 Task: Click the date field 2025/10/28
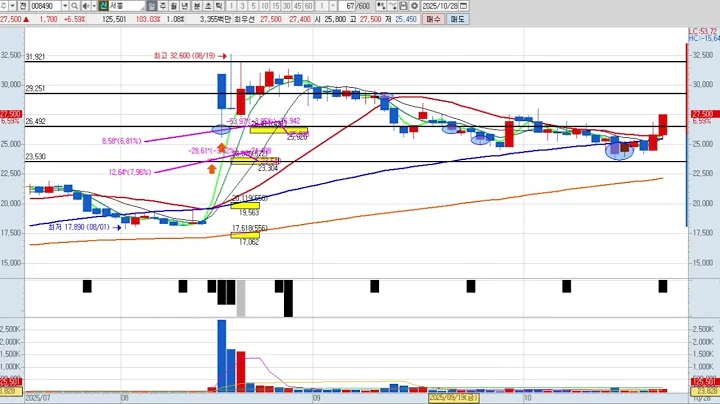pyautogui.click(x=440, y=6)
